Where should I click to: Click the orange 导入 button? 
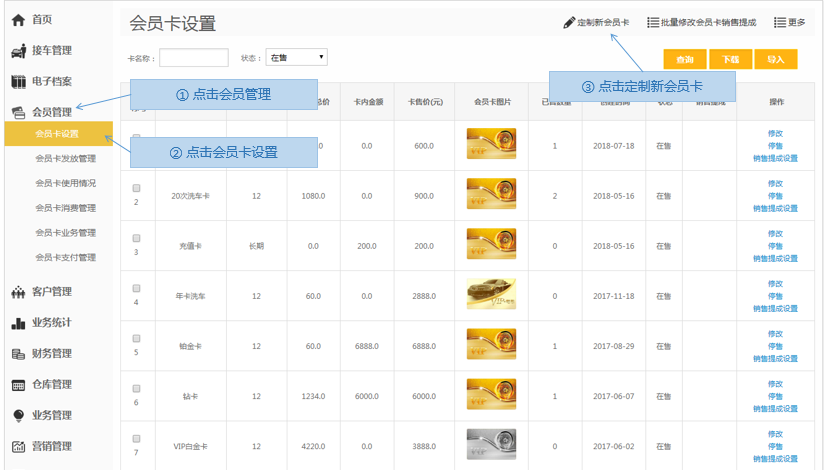click(x=775, y=60)
